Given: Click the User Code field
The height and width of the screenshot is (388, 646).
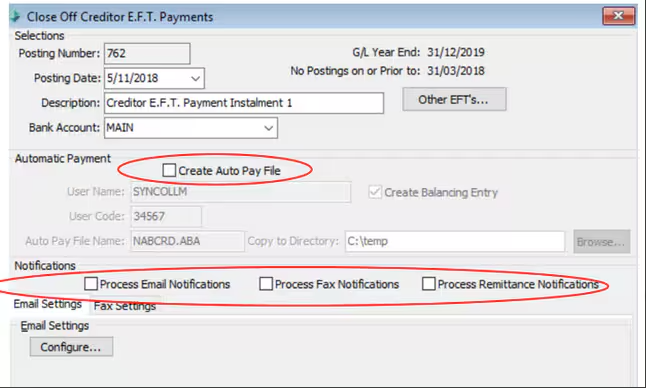Looking at the screenshot, I should click(x=166, y=217).
